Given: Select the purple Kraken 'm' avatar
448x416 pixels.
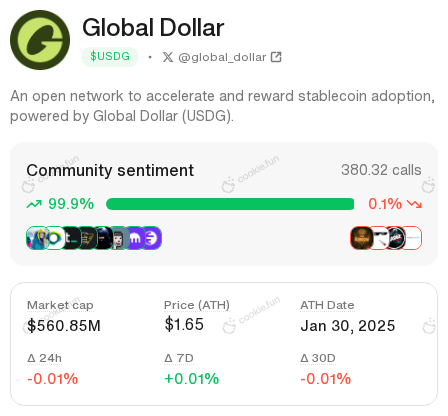Looking at the screenshot, I should (x=136, y=238).
